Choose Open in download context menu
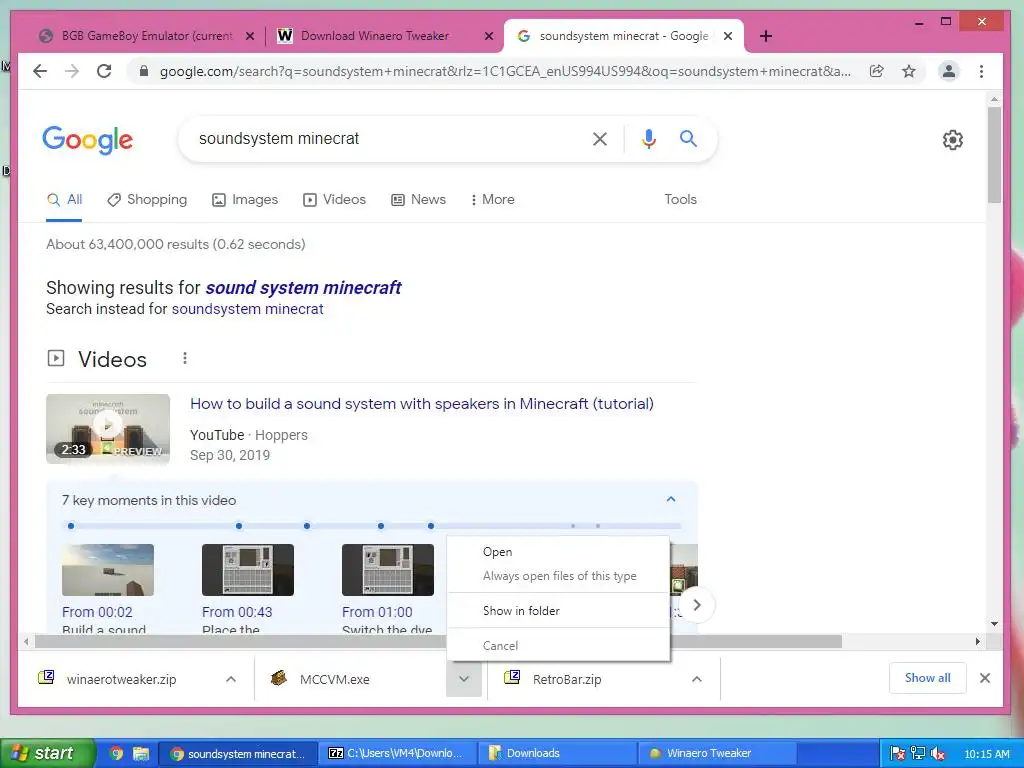 pos(558,552)
